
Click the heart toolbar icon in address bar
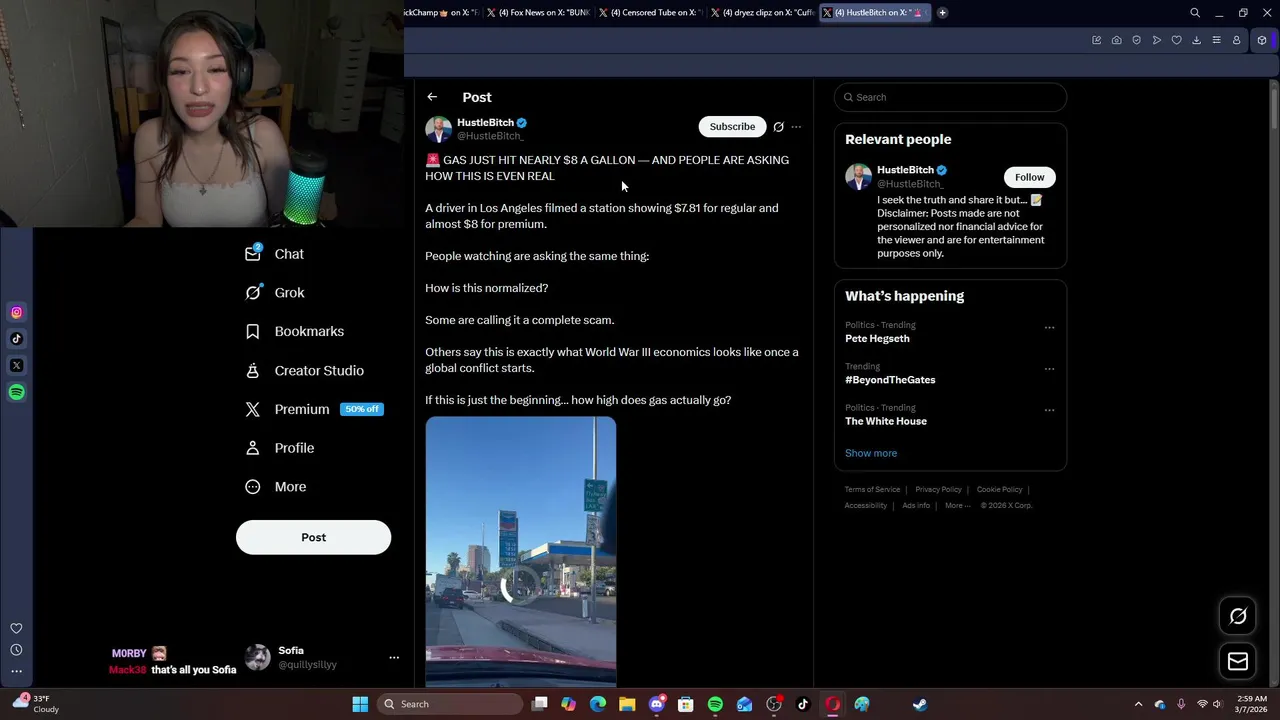click(x=1176, y=40)
